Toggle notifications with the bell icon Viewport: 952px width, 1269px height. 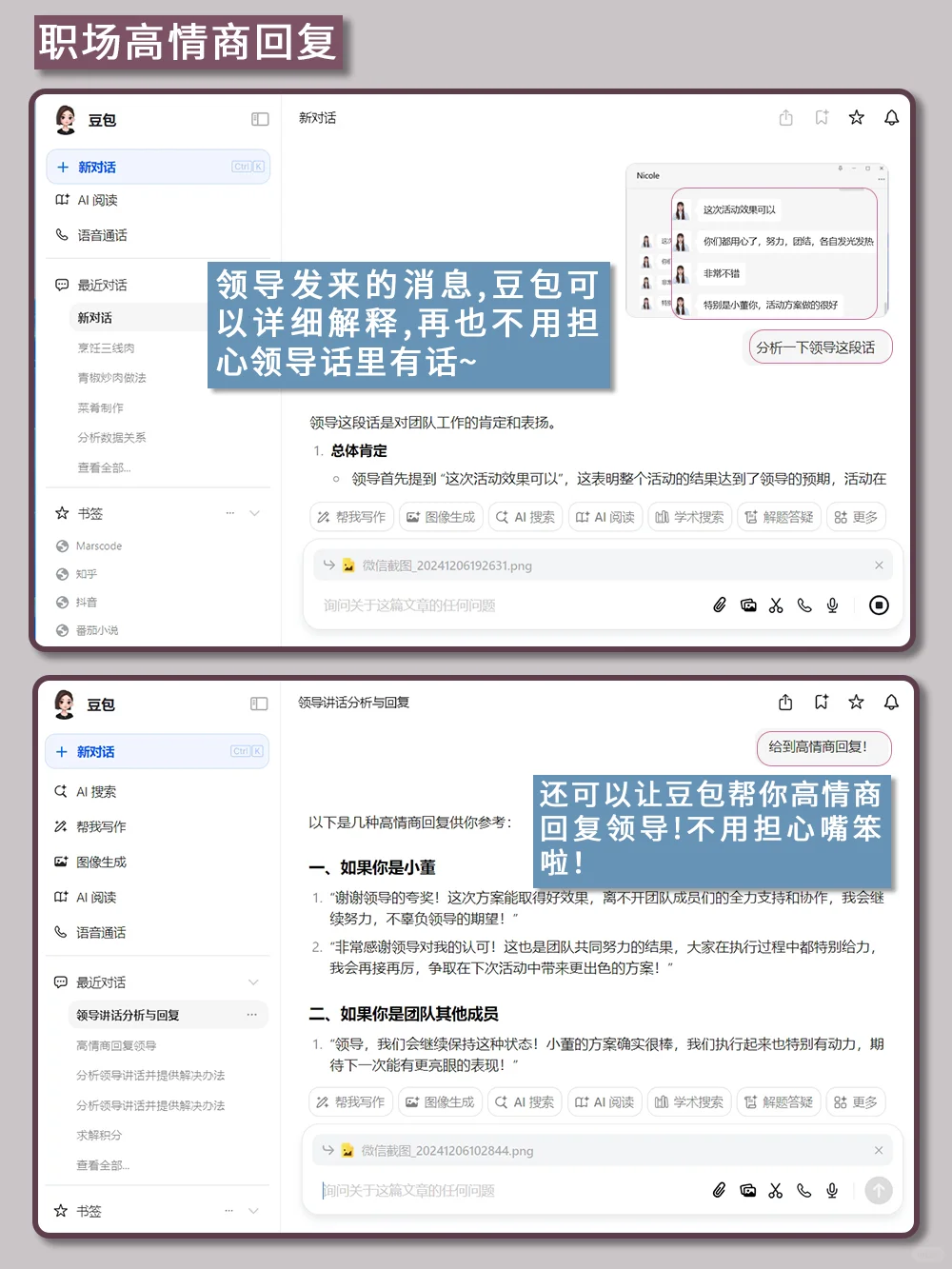[x=892, y=118]
